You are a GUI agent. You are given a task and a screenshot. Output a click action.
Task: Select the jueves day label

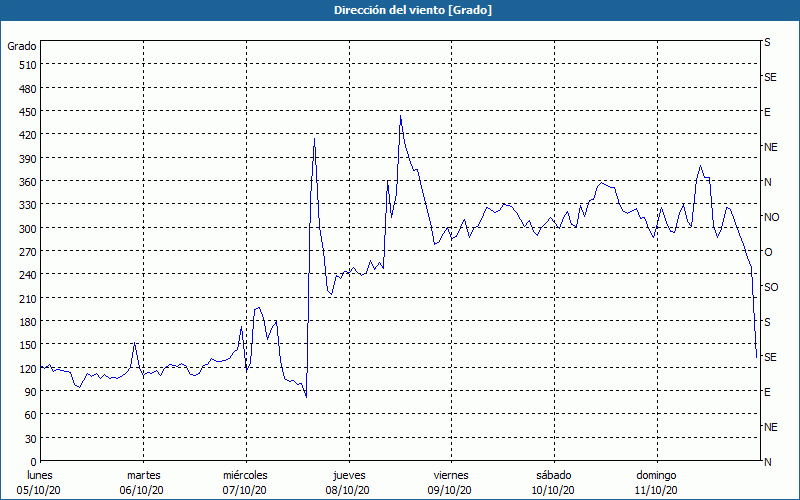pyautogui.click(x=349, y=476)
